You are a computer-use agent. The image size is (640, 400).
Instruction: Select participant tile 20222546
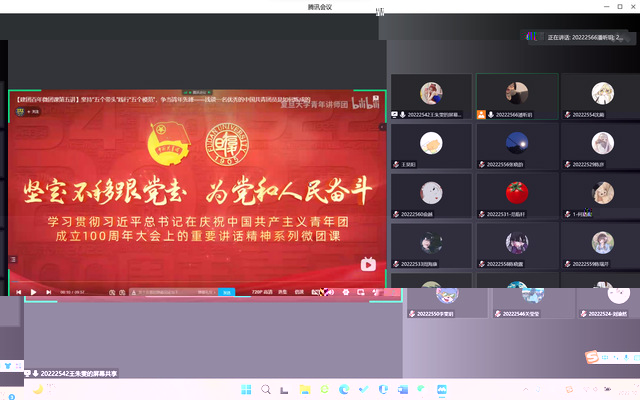pyautogui.click(x=533, y=303)
